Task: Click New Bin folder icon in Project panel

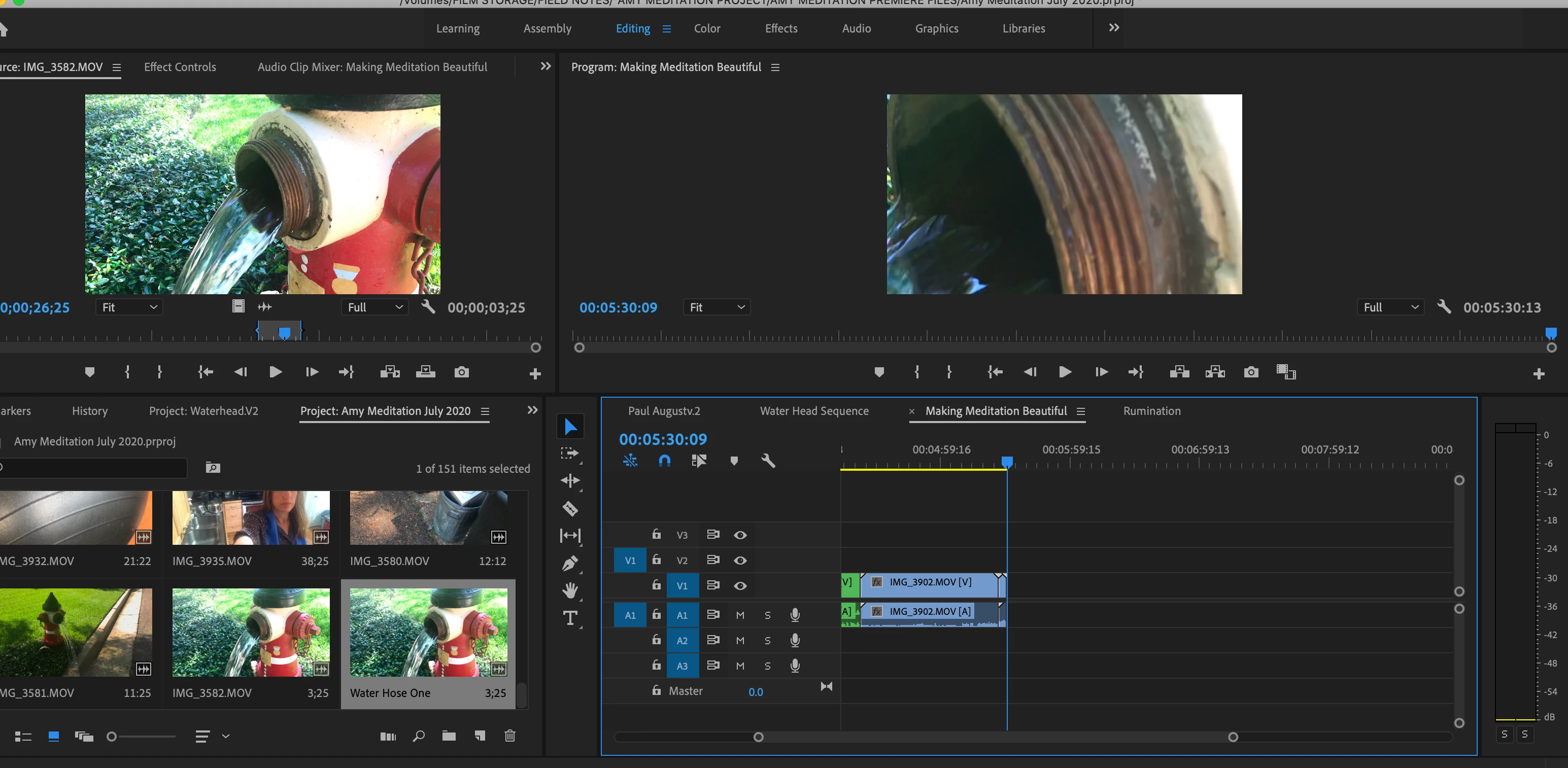Action: (449, 736)
